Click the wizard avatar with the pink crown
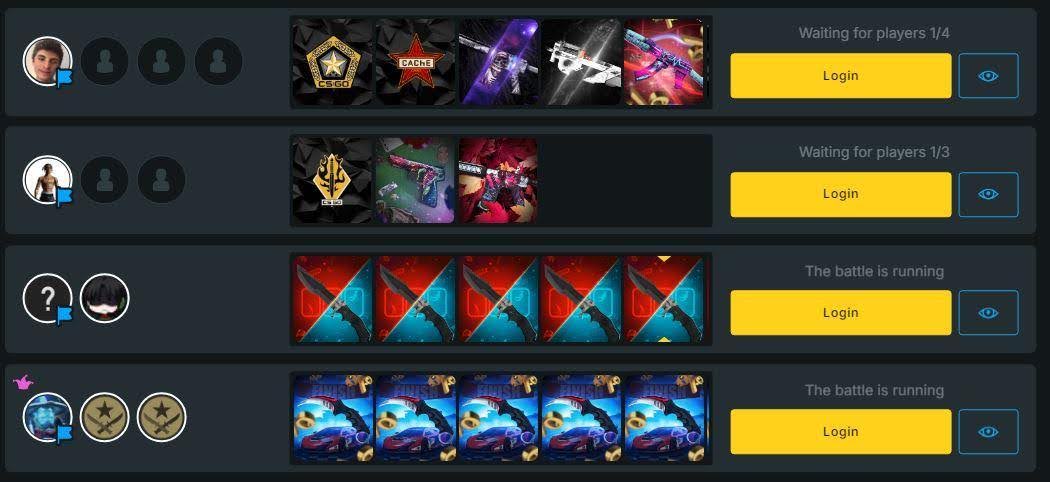Screen dimensions: 1050x482 click(48, 417)
